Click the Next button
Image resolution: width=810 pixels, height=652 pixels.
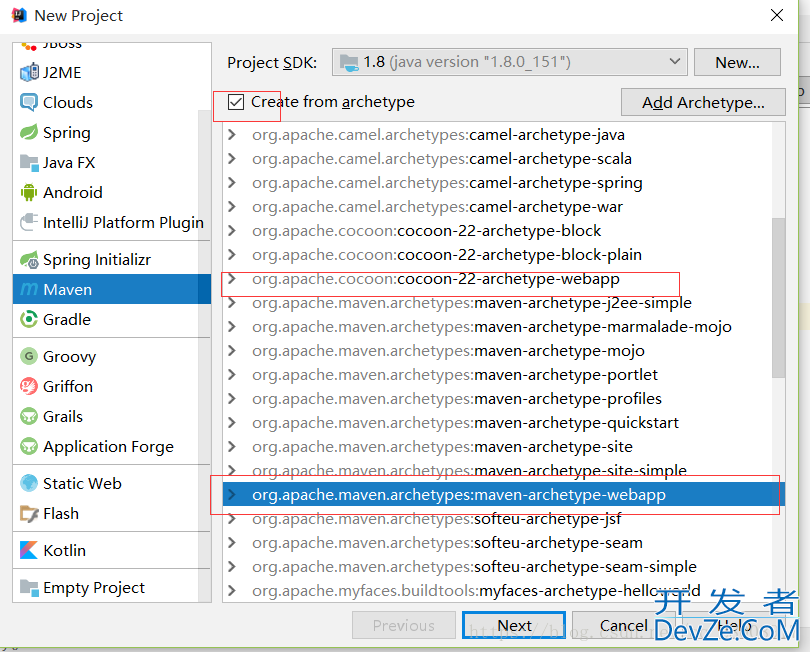click(514, 625)
